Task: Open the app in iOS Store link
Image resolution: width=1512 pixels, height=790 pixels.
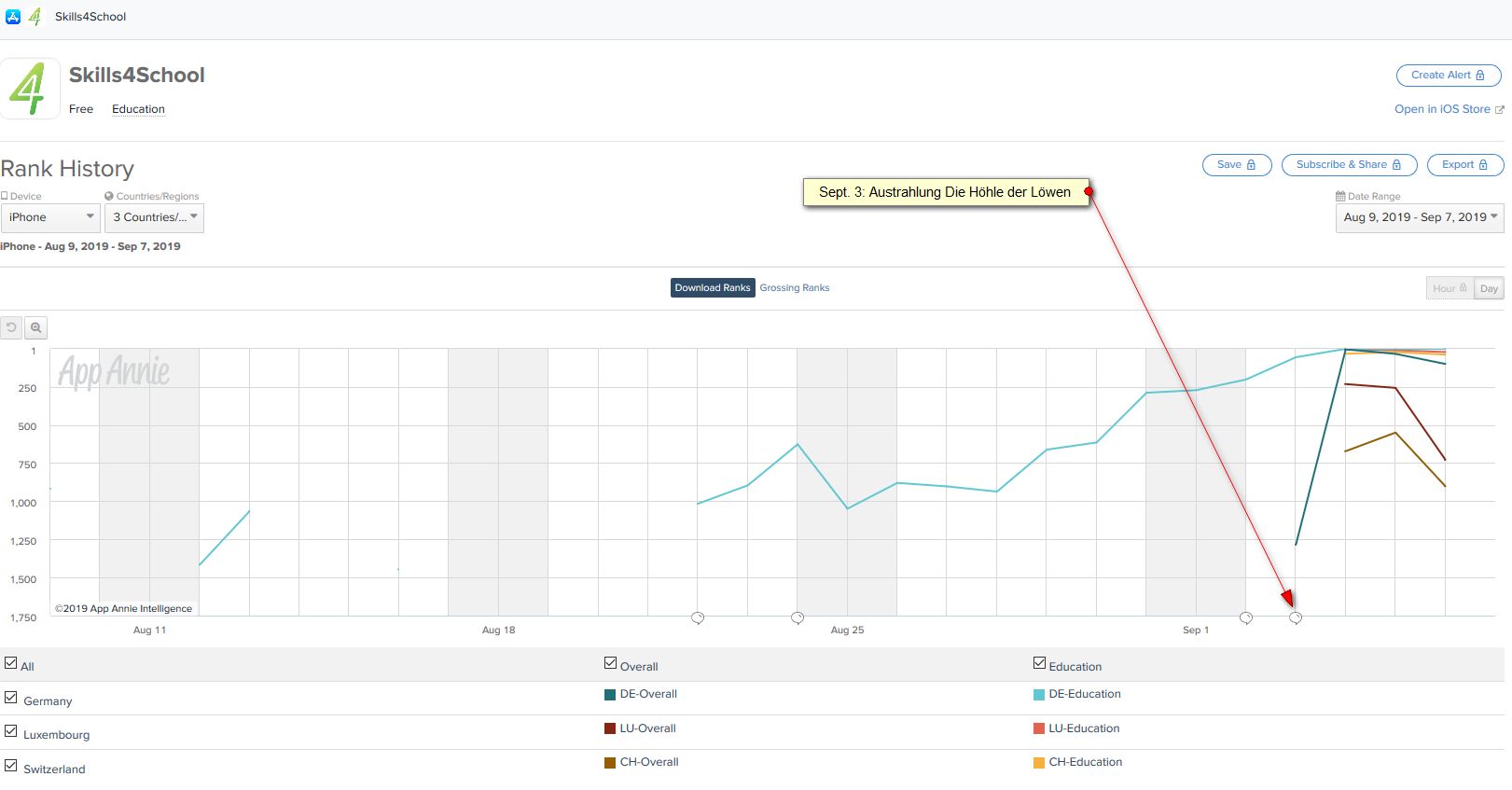Action: [1442, 109]
